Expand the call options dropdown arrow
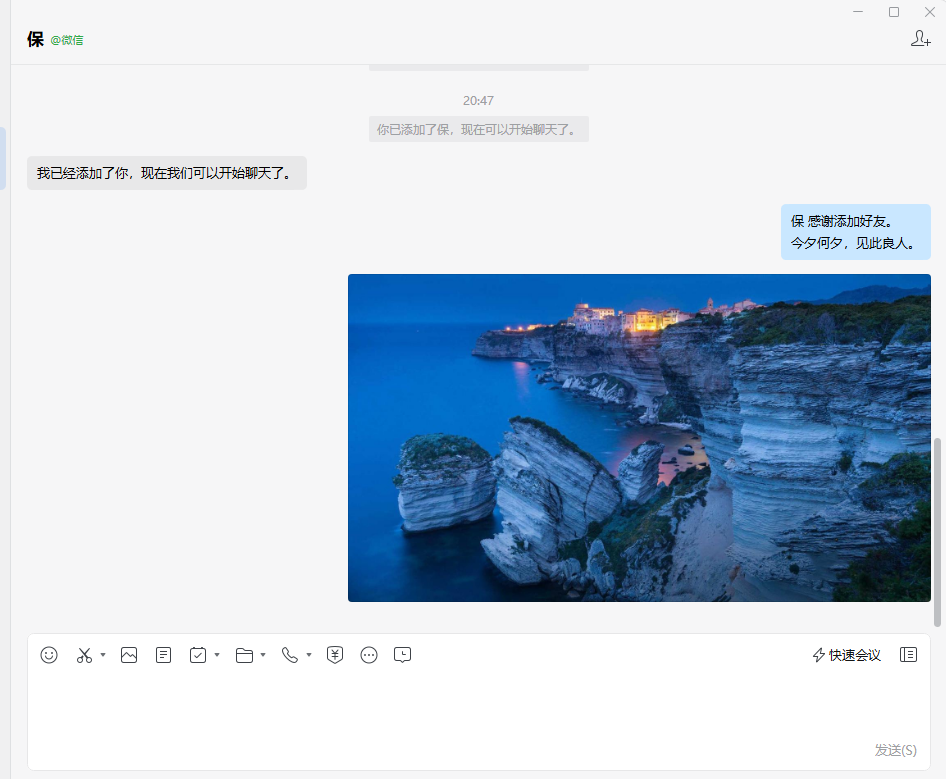Viewport: 946px width, 779px height. click(x=309, y=655)
